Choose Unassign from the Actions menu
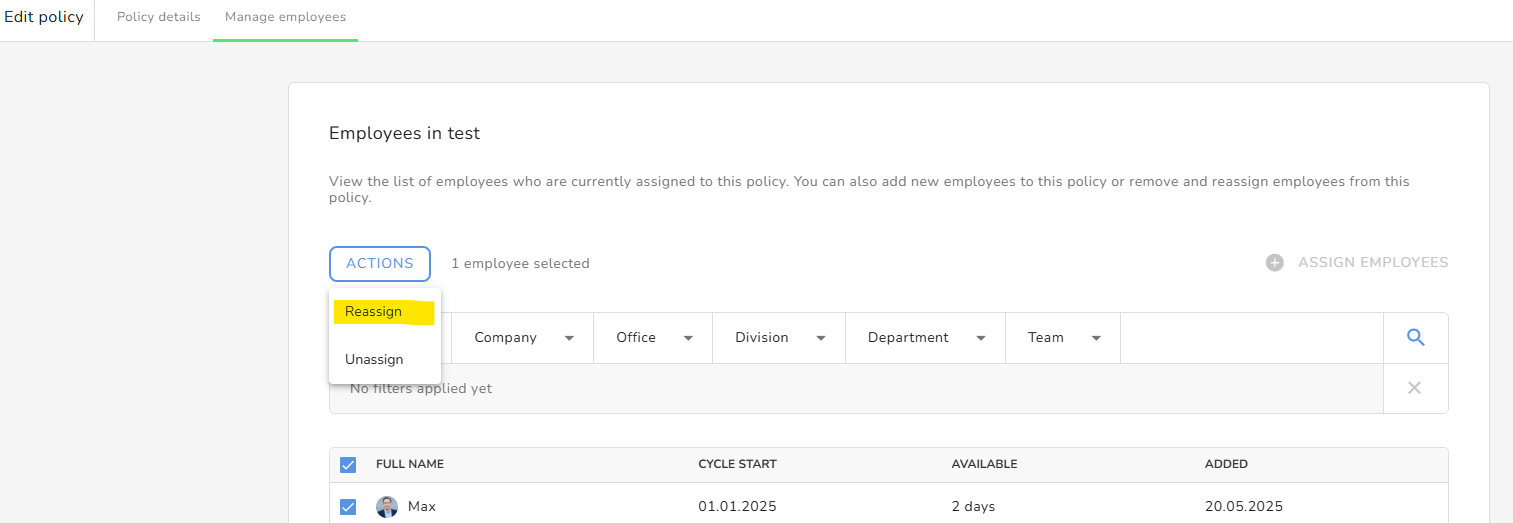This screenshot has width=1513, height=523. [385, 360]
